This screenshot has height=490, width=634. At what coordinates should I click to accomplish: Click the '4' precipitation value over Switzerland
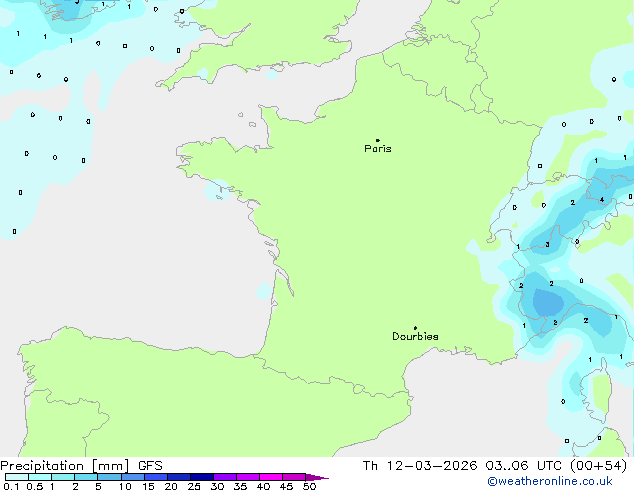pyautogui.click(x=602, y=200)
